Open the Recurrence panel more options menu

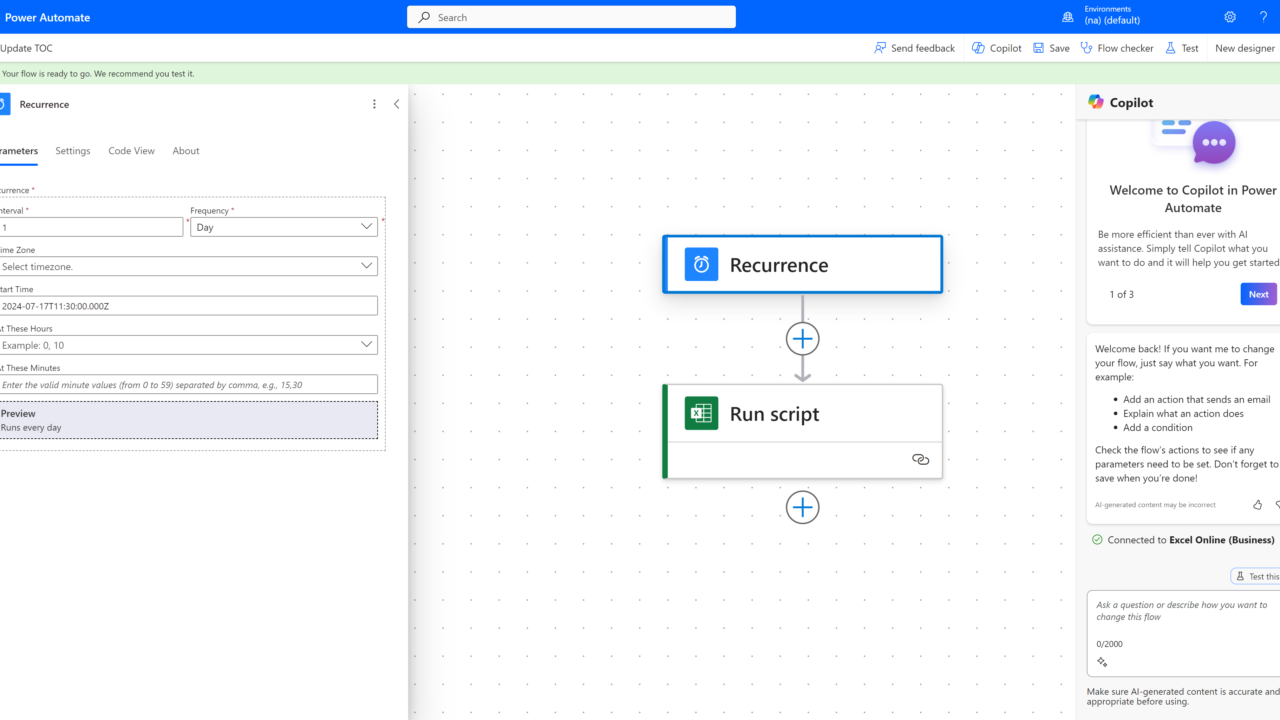(375, 104)
